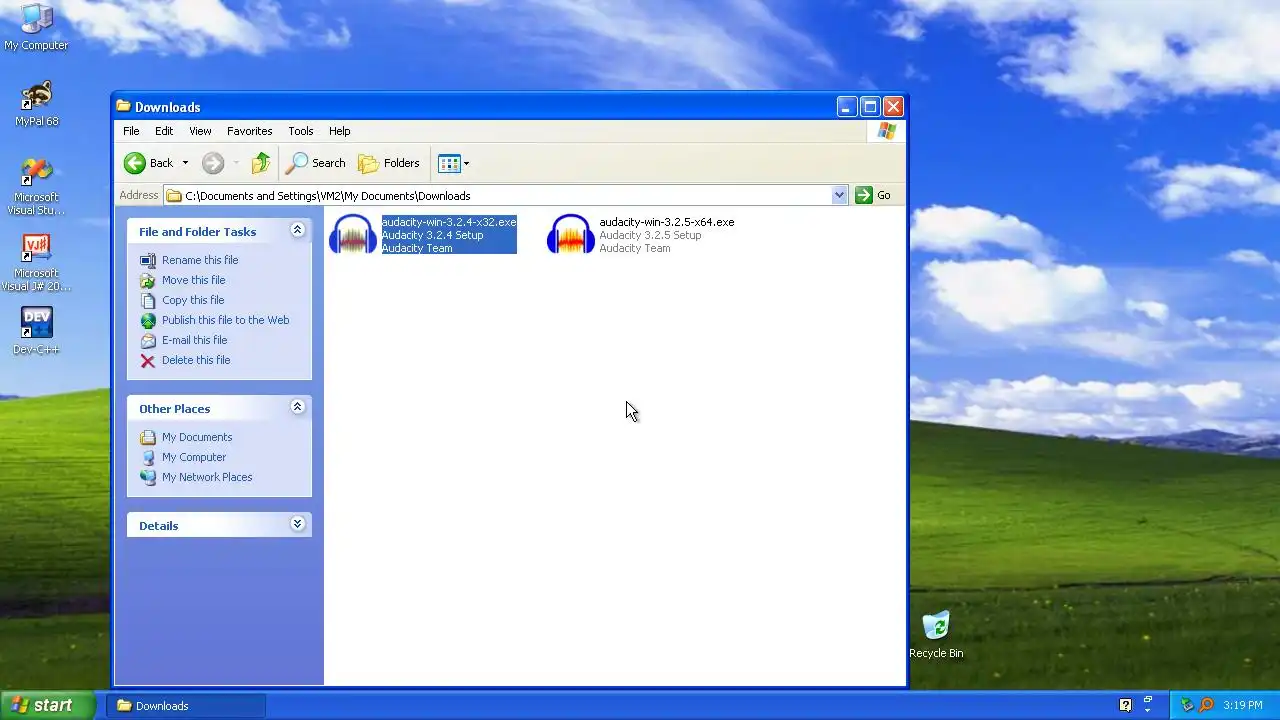The width and height of the screenshot is (1280, 720).
Task: Select MyPal 68 desktop icon
Action: pyautogui.click(x=36, y=103)
